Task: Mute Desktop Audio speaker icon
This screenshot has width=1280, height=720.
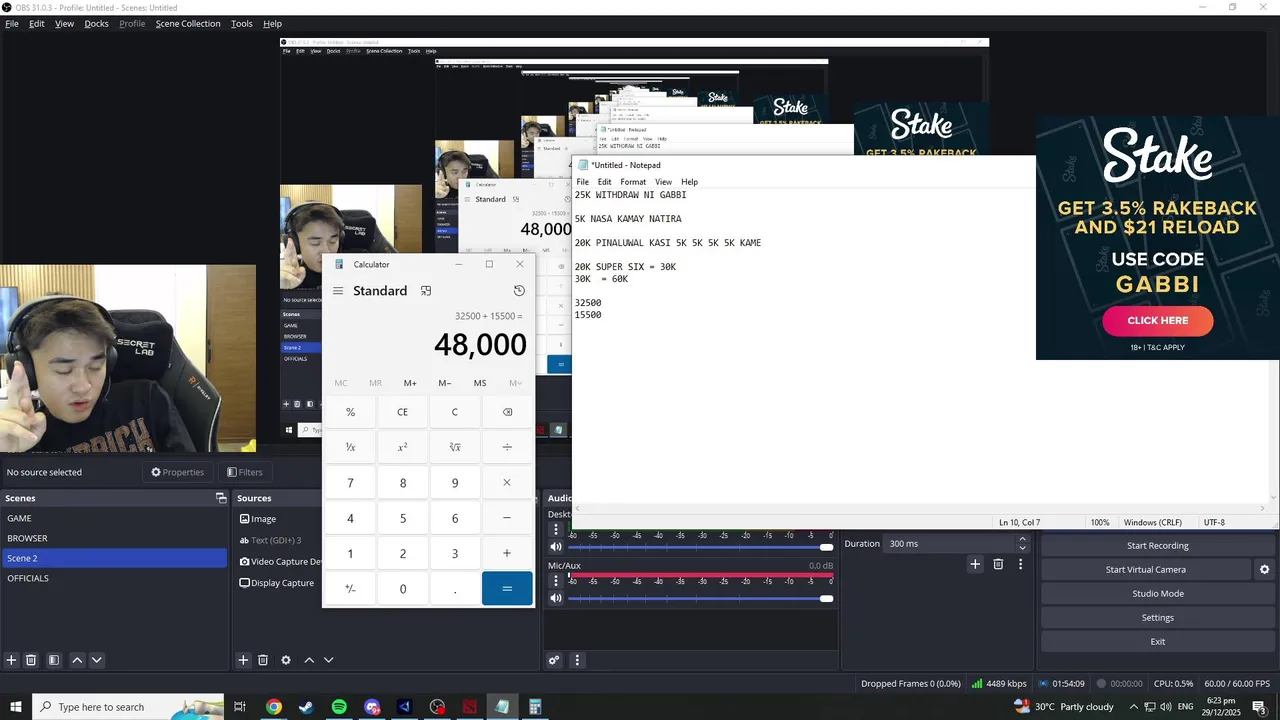Action: (556, 546)
